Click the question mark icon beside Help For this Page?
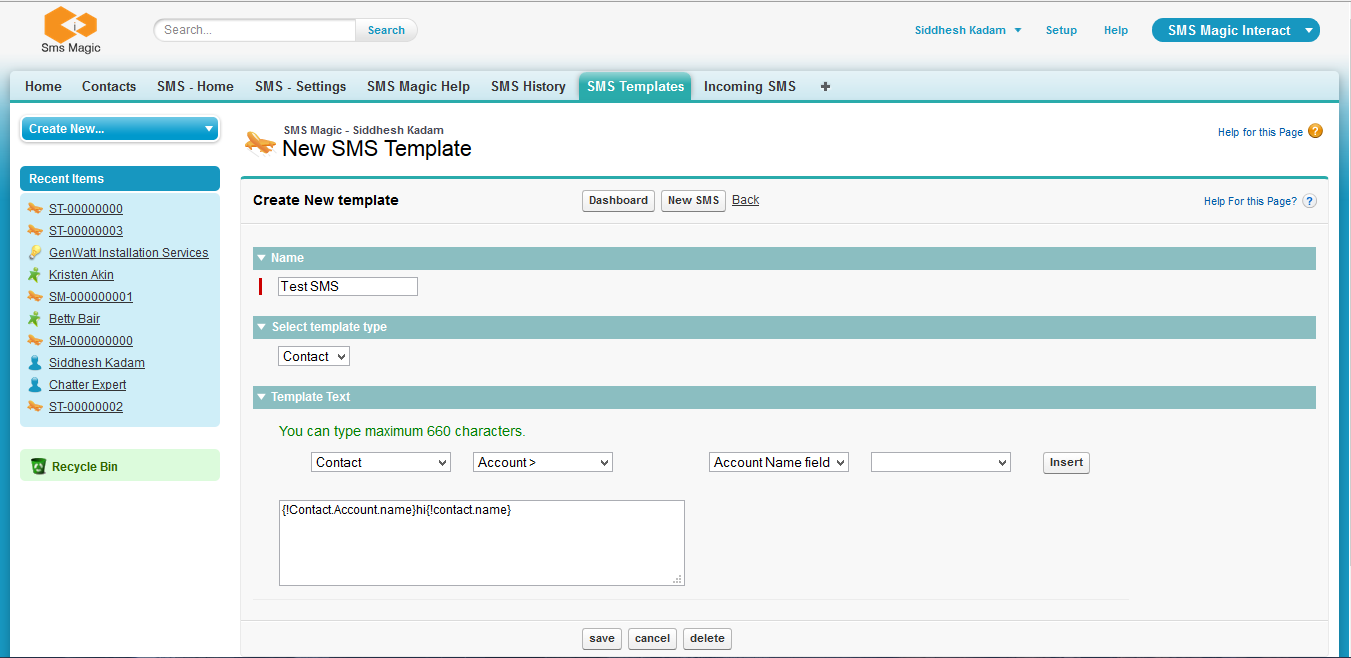The width and height of the screenshot is (1351, 658). (1309, 201)
